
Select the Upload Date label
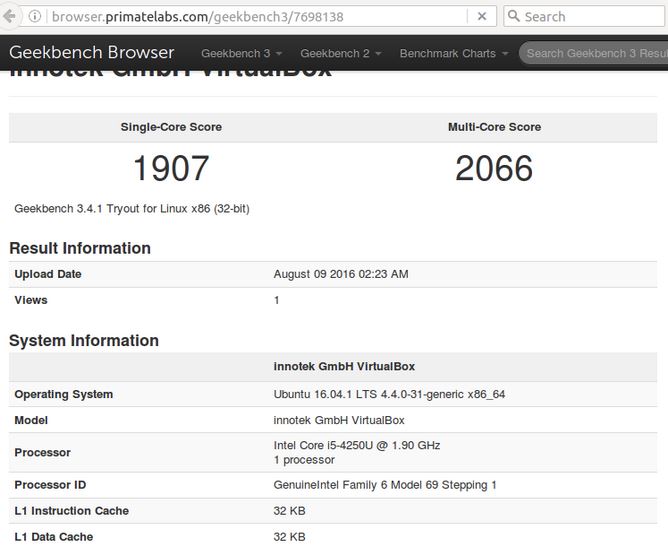pyautogui.click(x=48, y=274)
